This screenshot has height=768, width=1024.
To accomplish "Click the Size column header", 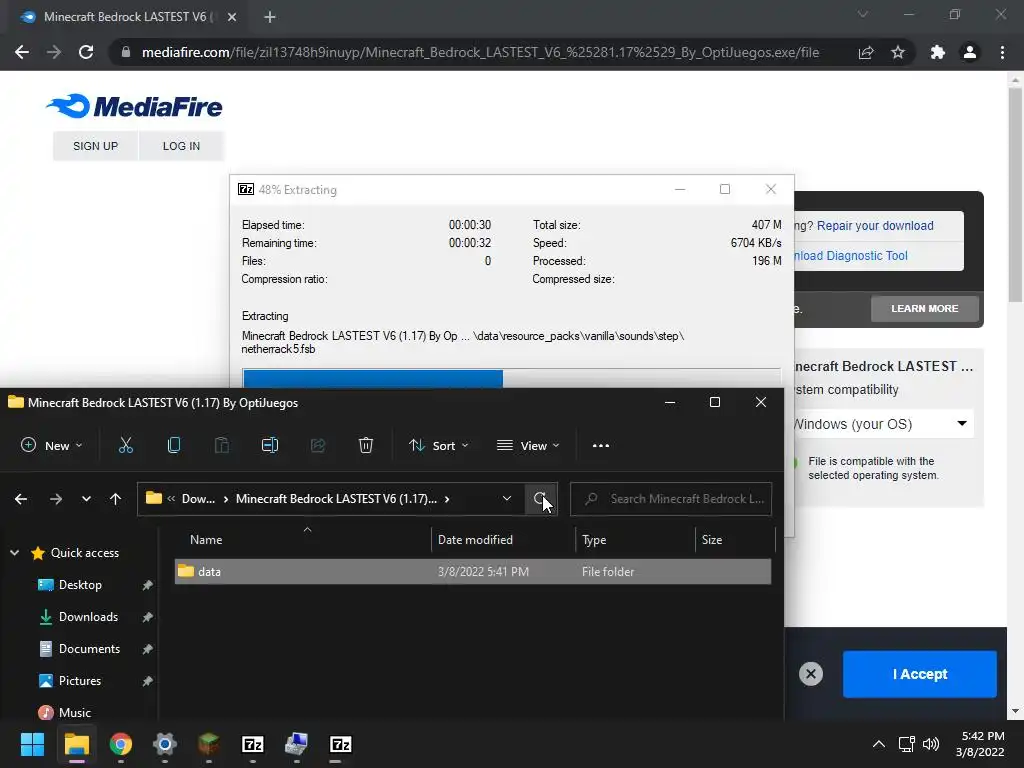I will coord(735,540).
